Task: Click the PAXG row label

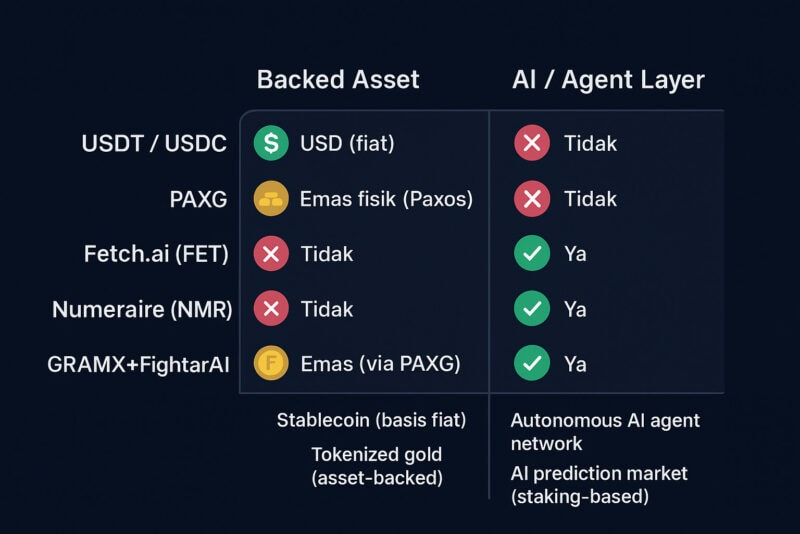Action: 199,199
